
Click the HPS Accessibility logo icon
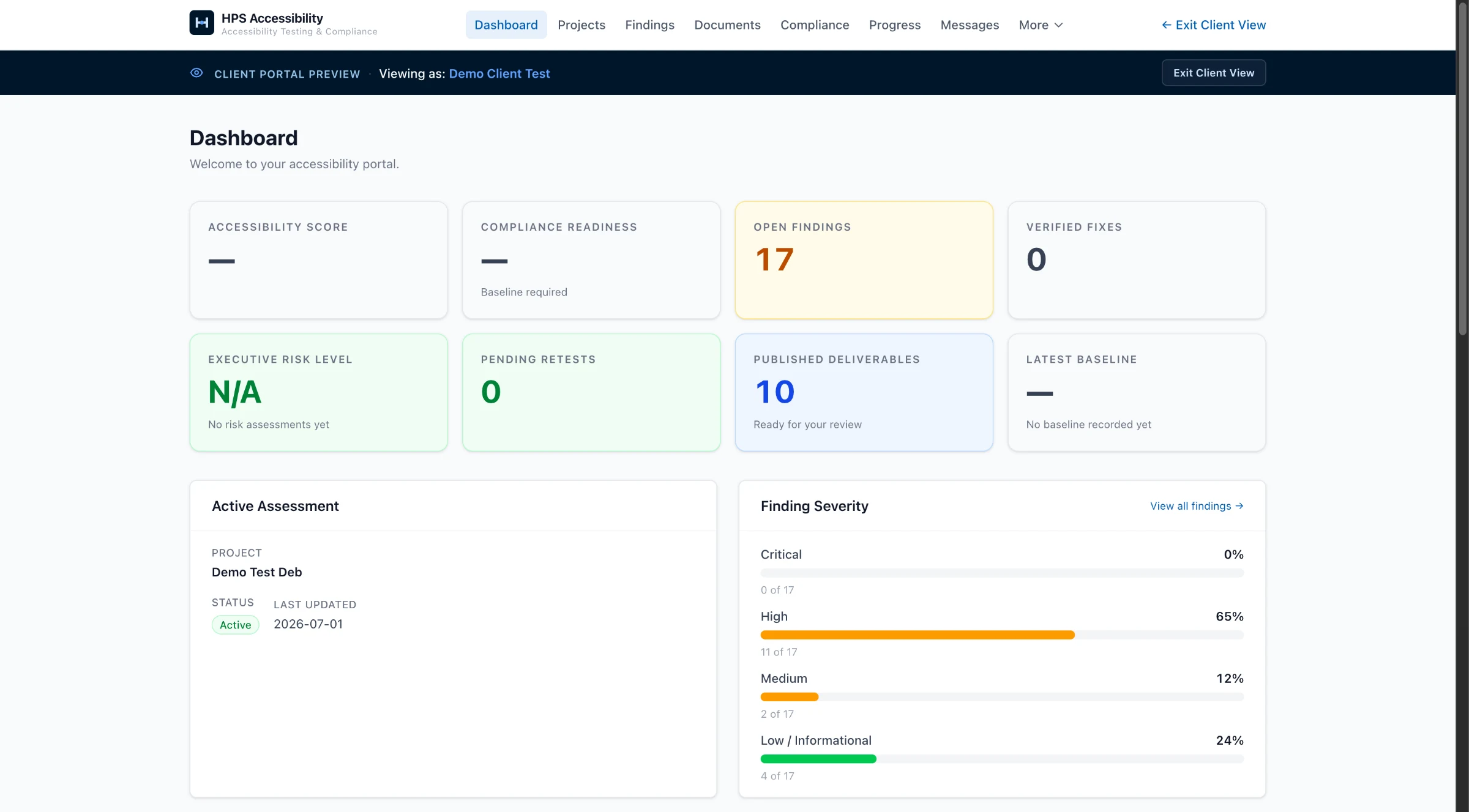[201, 23]
